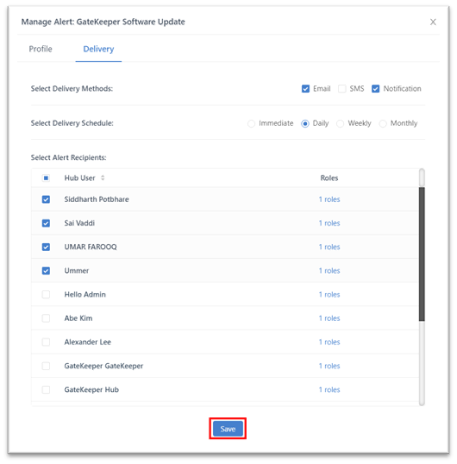The height and width of the screenshot is (464, 457).
Task: Select the Daily schedule radio button
Action: click(305, 124)
